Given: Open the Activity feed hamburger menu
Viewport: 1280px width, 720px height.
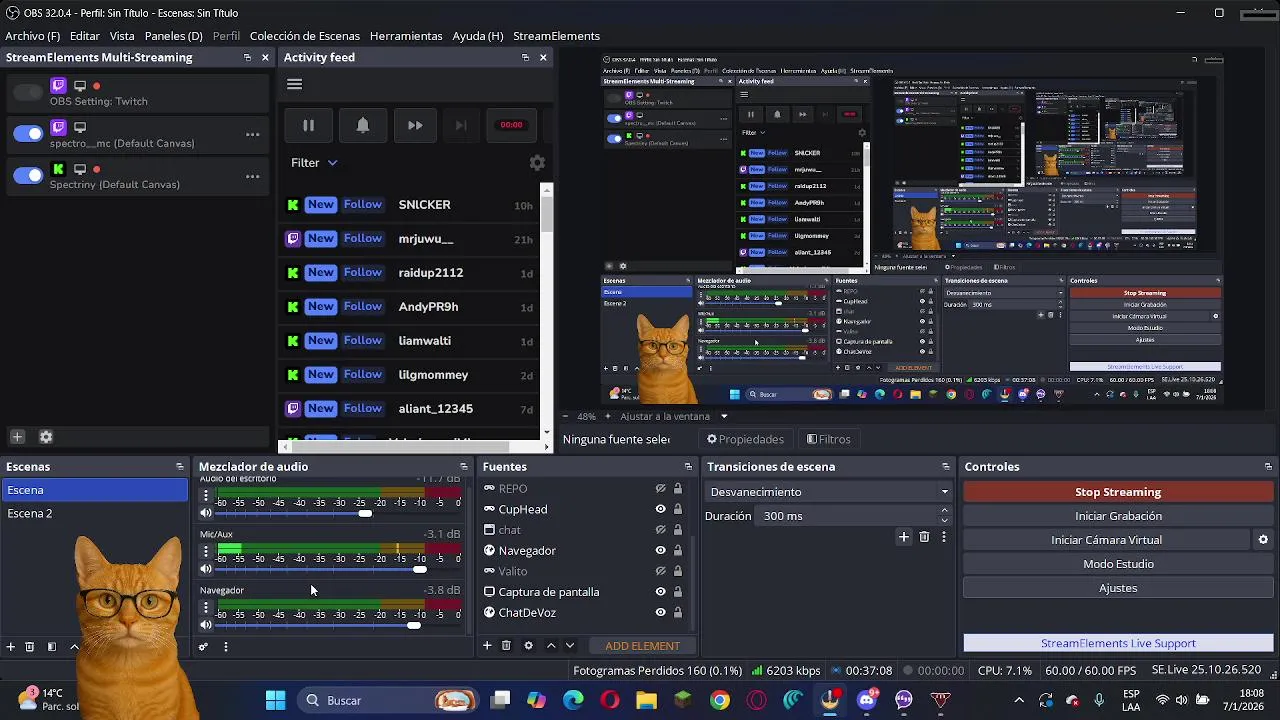Looking at the screenshot, I should [x=294, y=84].
